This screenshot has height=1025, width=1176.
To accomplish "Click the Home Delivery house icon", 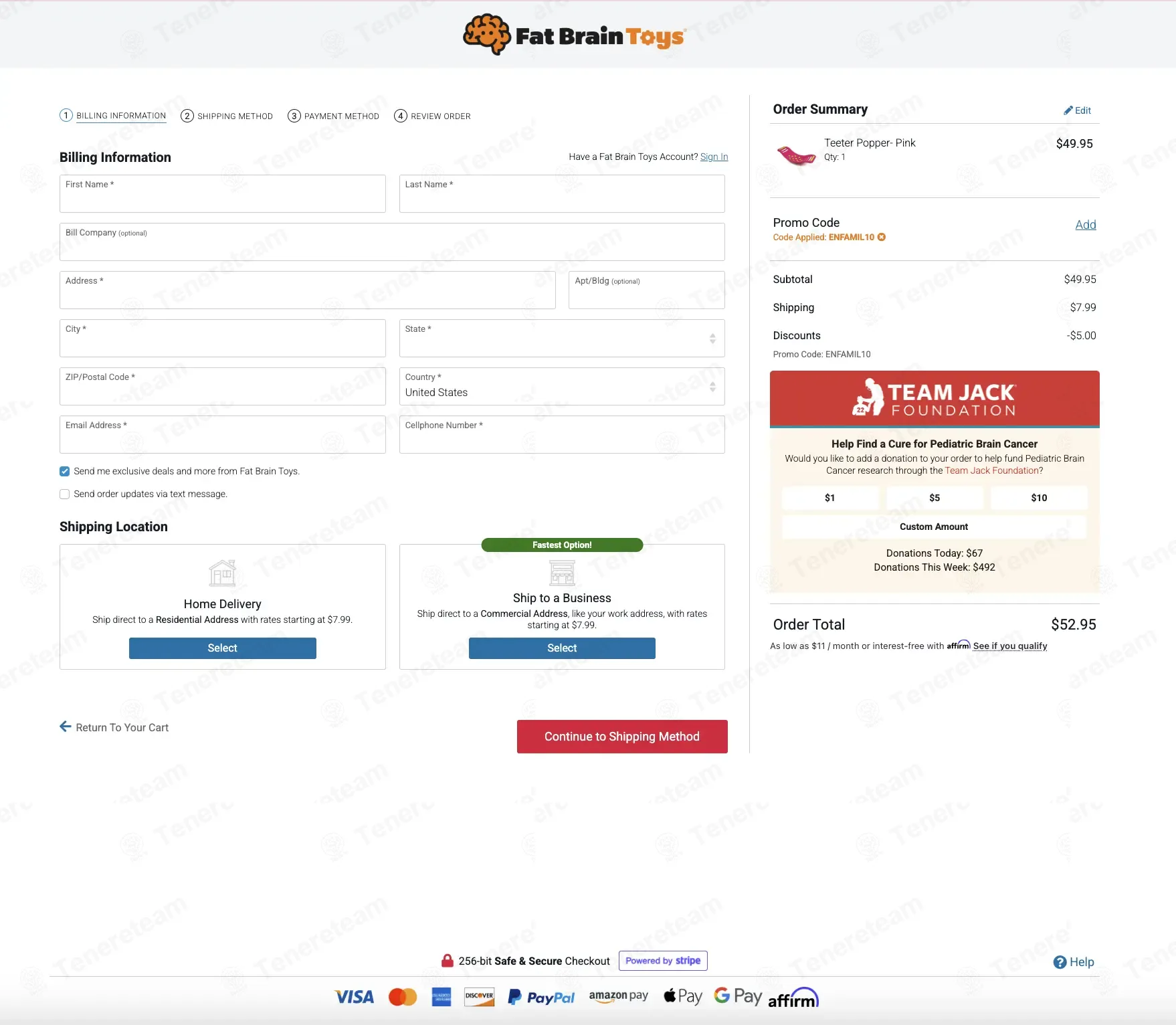I will coord(222,573).
